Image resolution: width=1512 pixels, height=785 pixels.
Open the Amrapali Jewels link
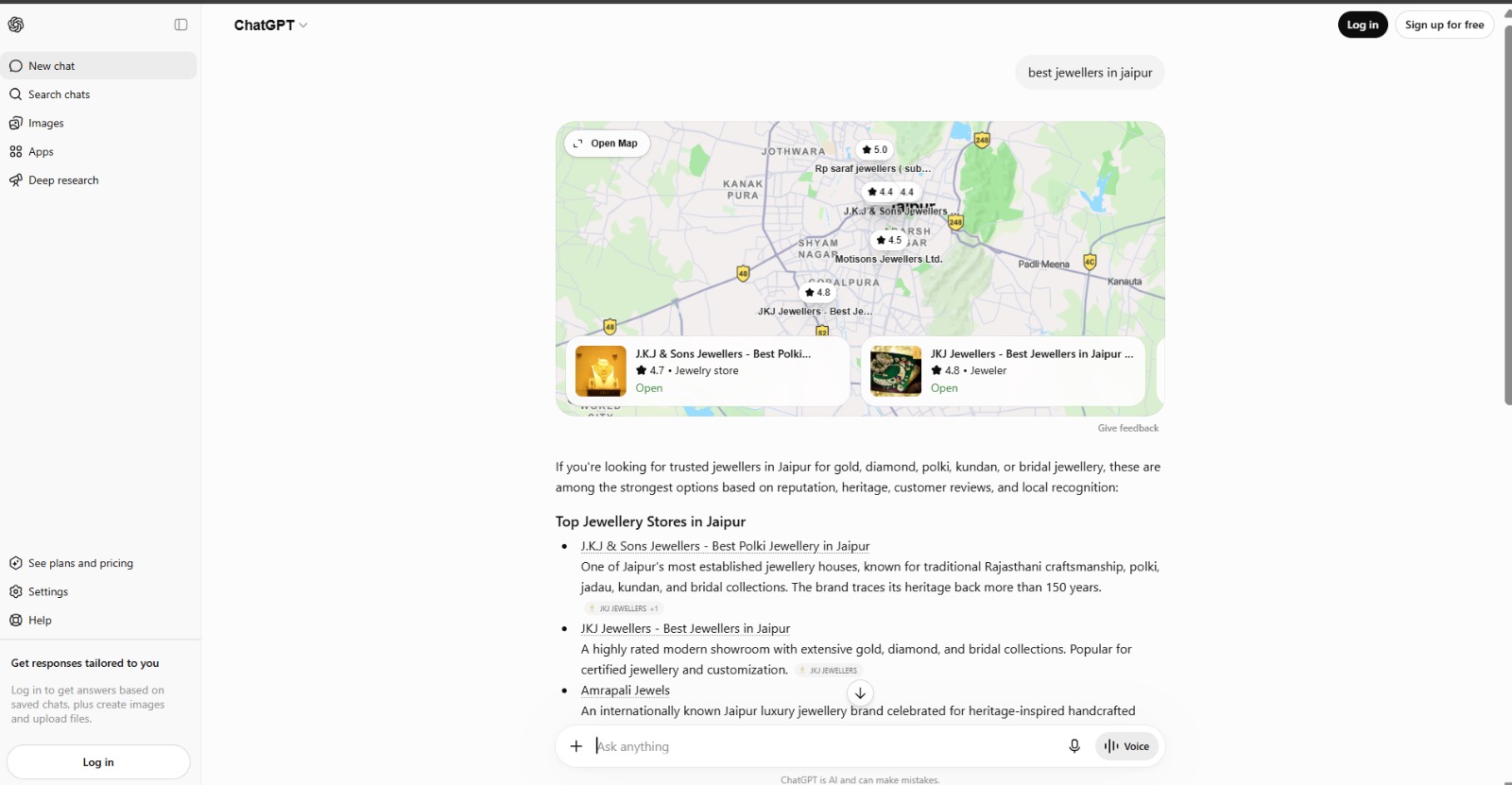625,691
